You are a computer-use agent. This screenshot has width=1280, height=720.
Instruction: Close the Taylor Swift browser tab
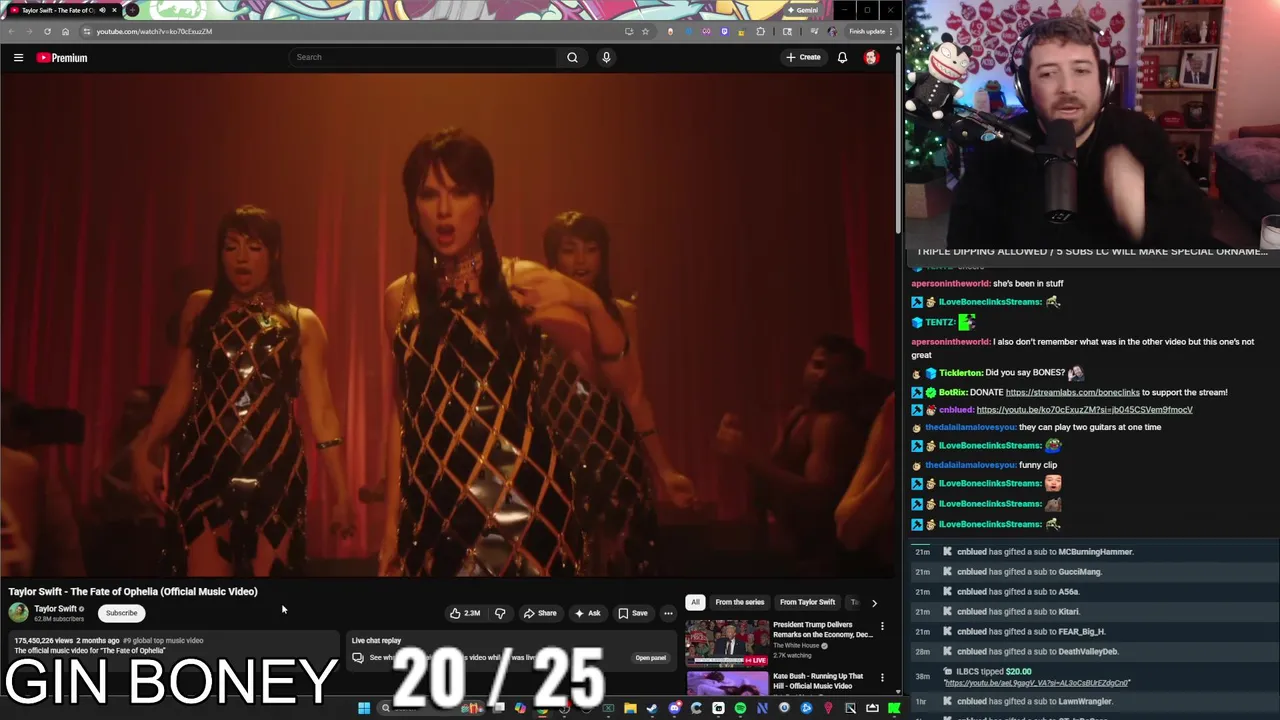click(114, 10)
